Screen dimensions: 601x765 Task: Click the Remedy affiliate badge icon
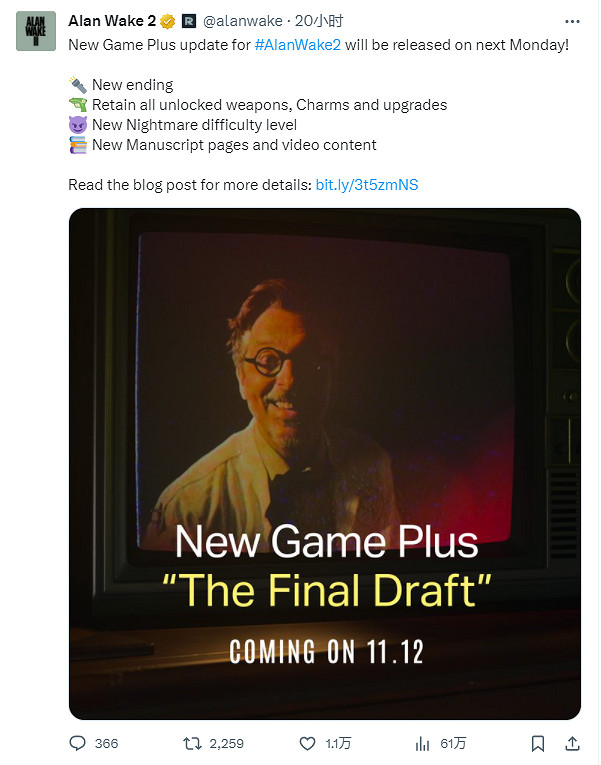pos(189,21)
